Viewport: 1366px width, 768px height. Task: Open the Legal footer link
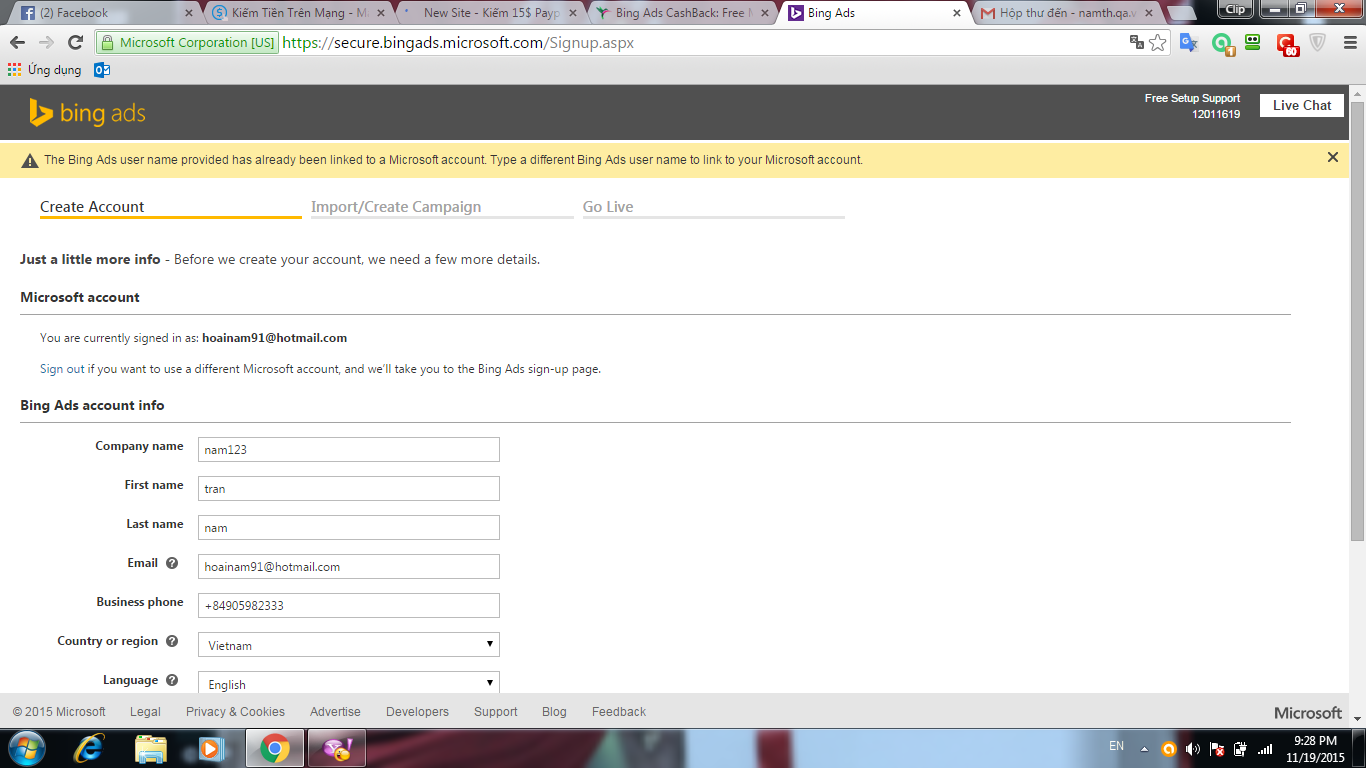pyautogui.click(x=145, y=712)
